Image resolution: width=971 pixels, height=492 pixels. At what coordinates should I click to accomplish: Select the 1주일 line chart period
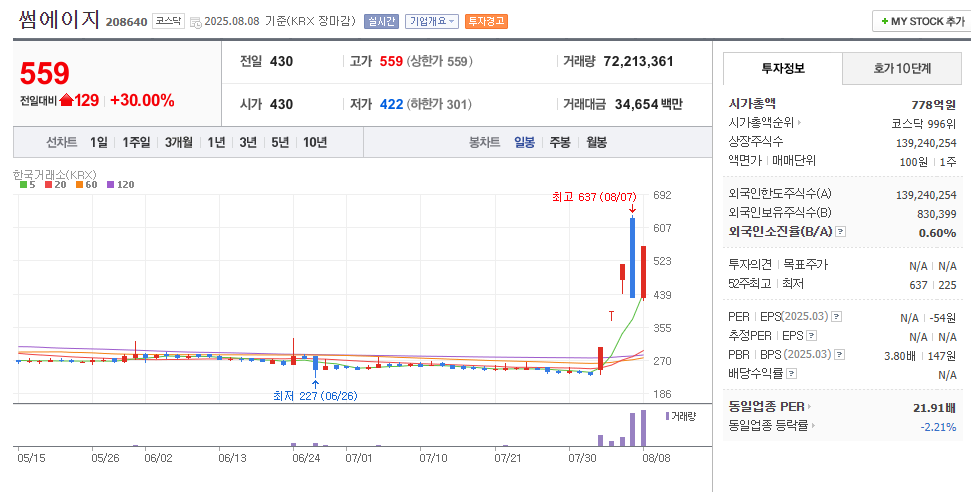(x=136, y=143)
